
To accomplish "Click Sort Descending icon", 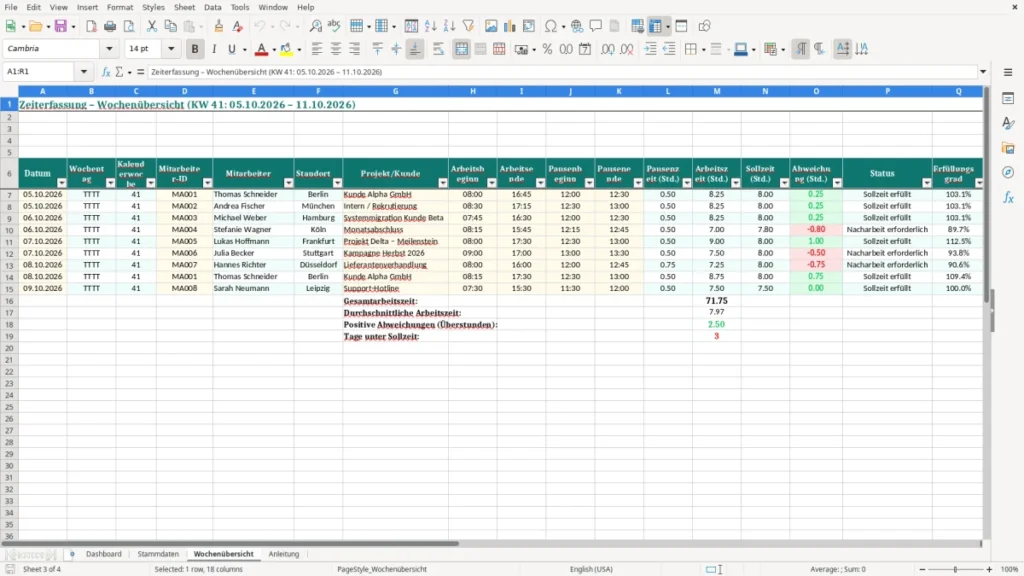I will pos(449,26).
